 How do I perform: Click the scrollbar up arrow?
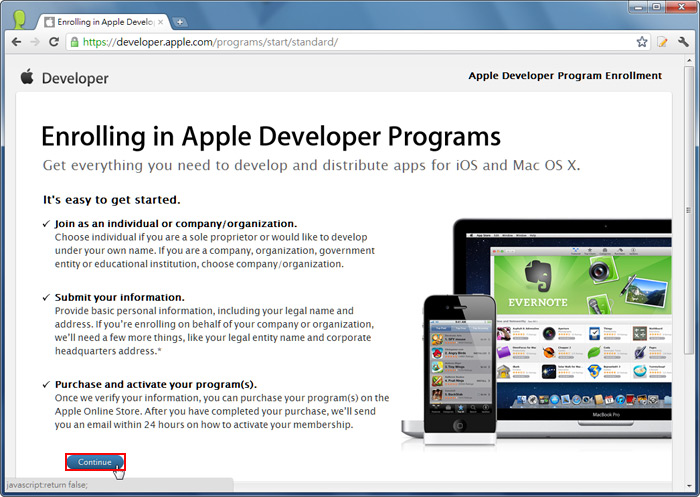tap(689, 62)
